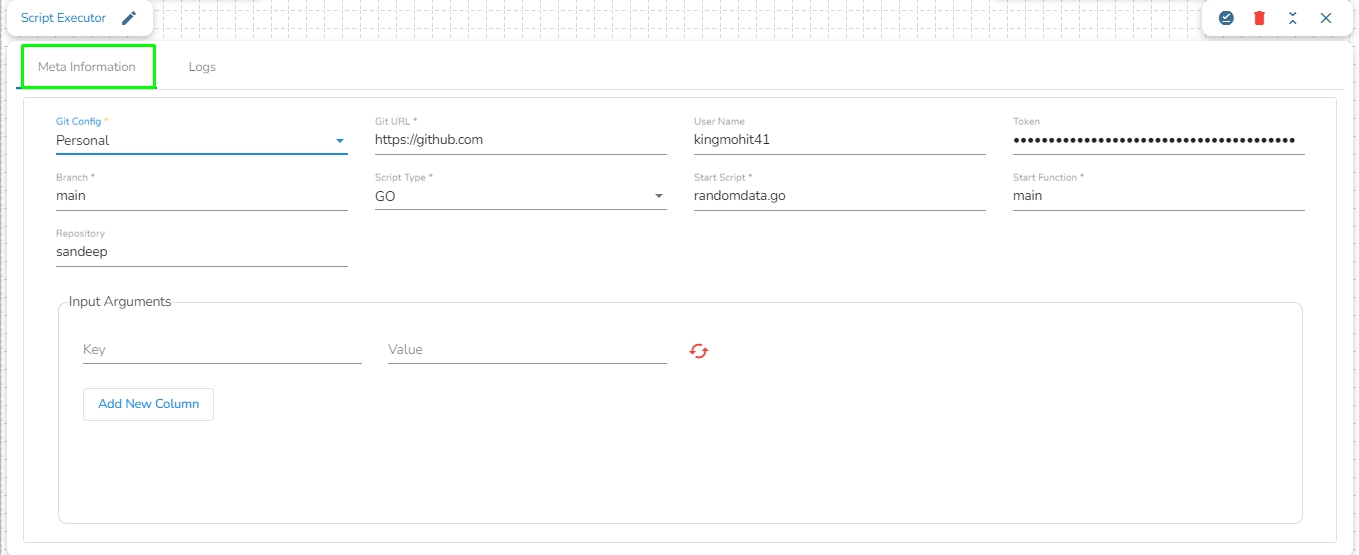Select the Meta Information tab
Screen dimensions: 1359x555
[x=87, y=67]
